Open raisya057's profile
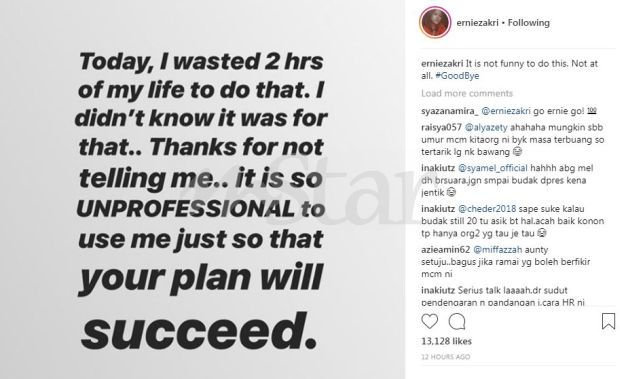 [x=441, y=127]
